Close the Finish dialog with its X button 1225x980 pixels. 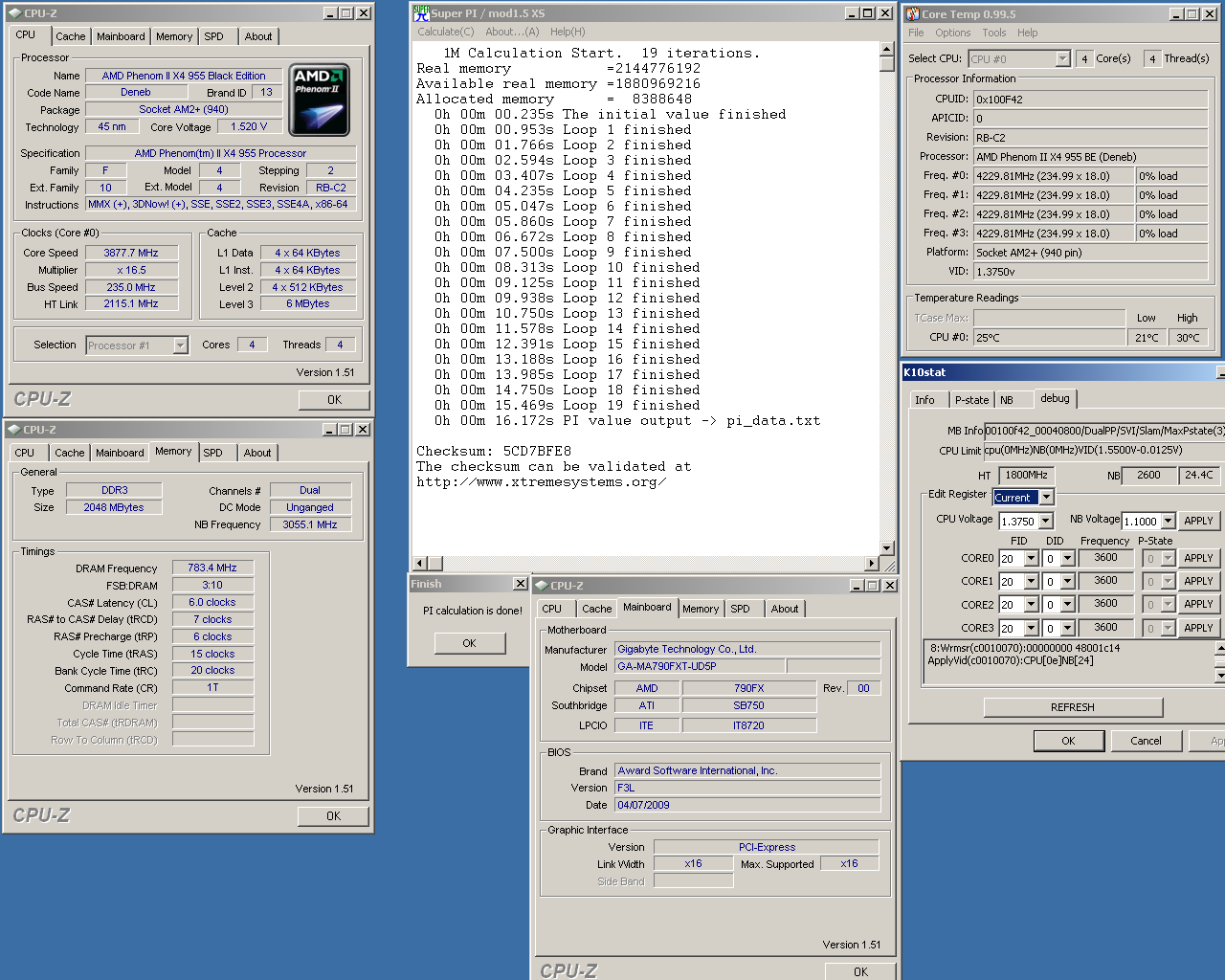(x=520, y=584)
